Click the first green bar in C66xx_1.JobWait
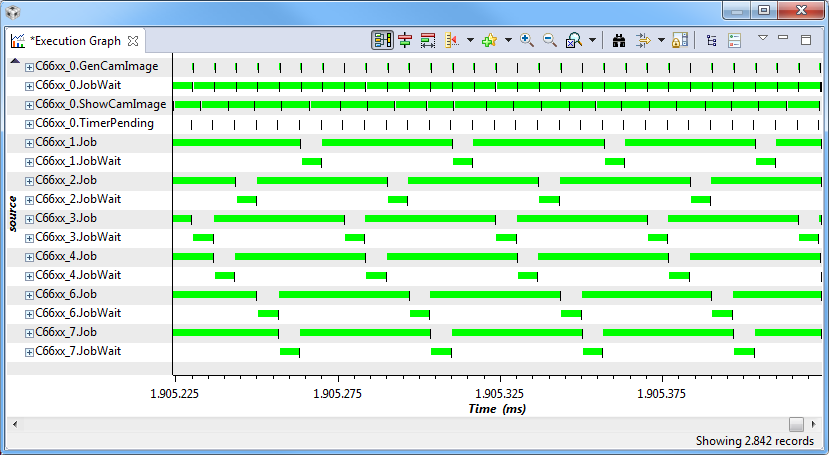 (x=311, y=162)
